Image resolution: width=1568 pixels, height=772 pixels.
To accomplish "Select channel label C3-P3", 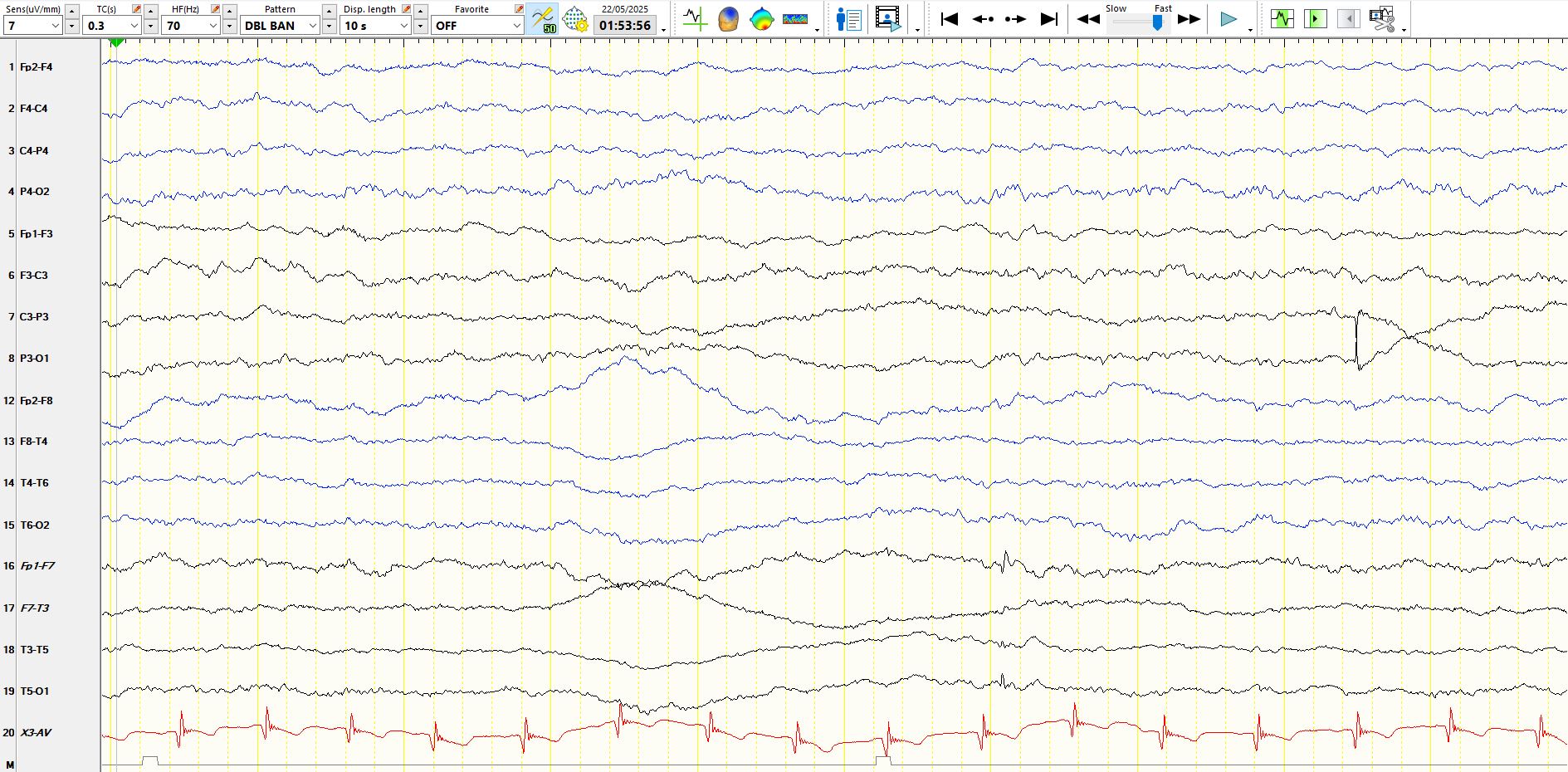I will pyautogui.click(x=34, y=317).
